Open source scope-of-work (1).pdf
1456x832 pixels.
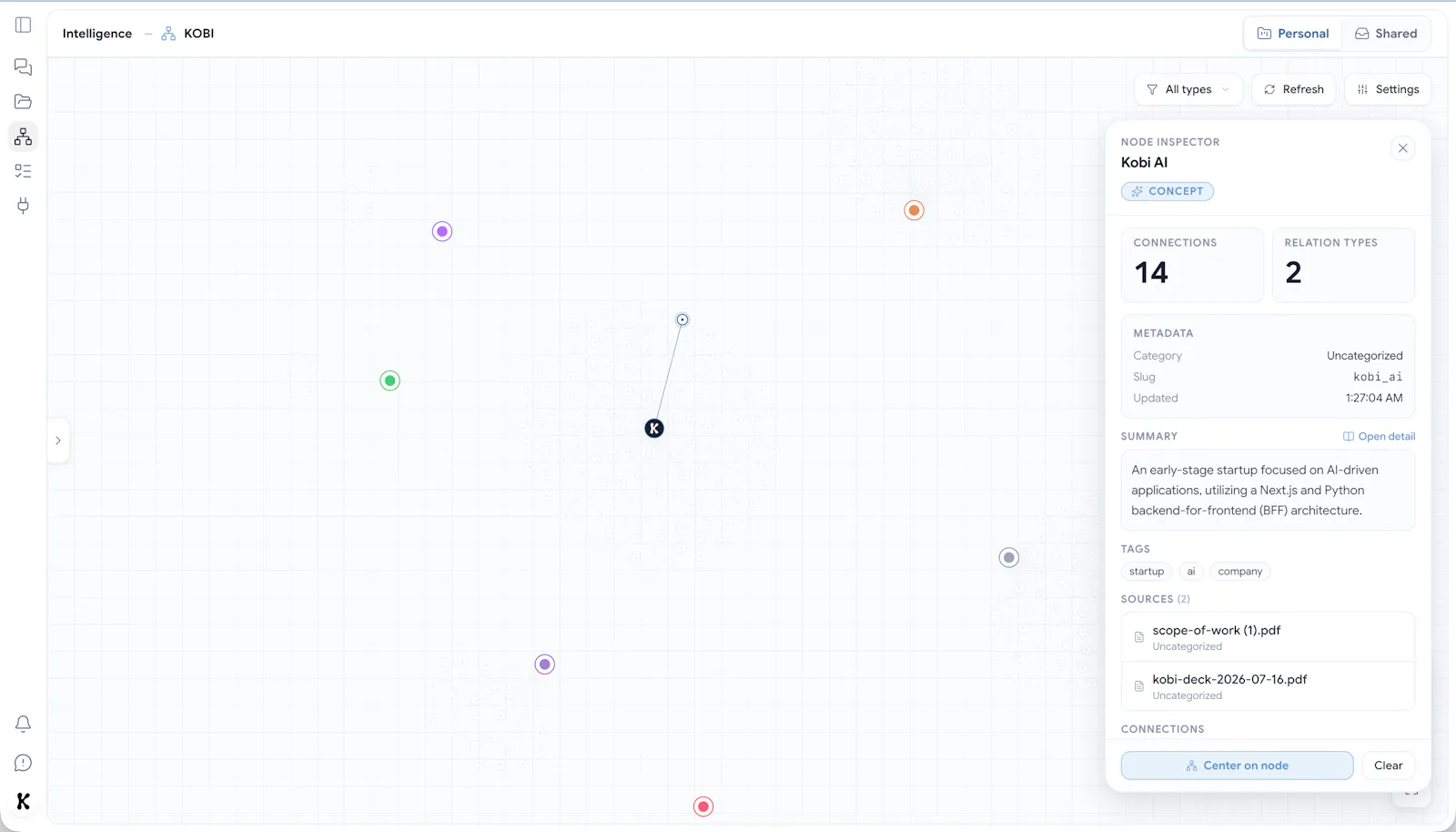point(1269,637)
